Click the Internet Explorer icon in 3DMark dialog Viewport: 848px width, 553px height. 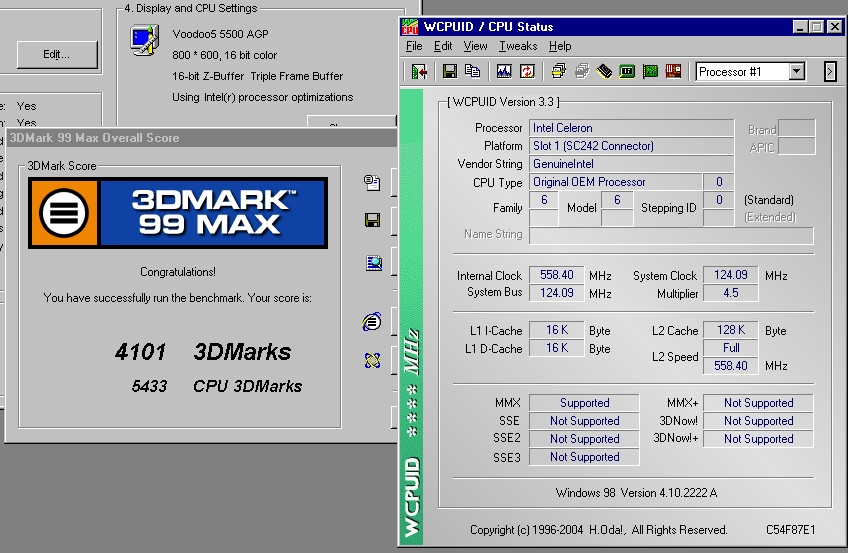(372, 322)
